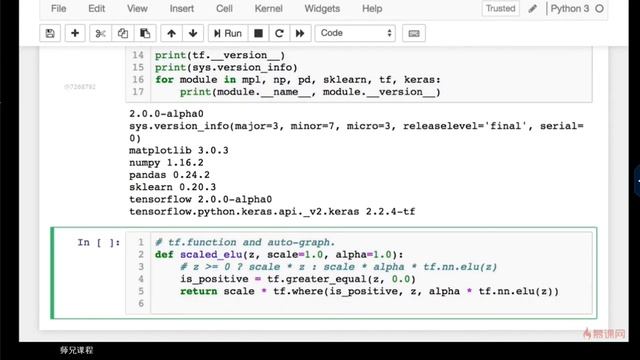Image resolution: width=640 pixels, height=360 pixels.
Task: Click the keras 2.2.4-tf output line
Action: pos(272,212)
